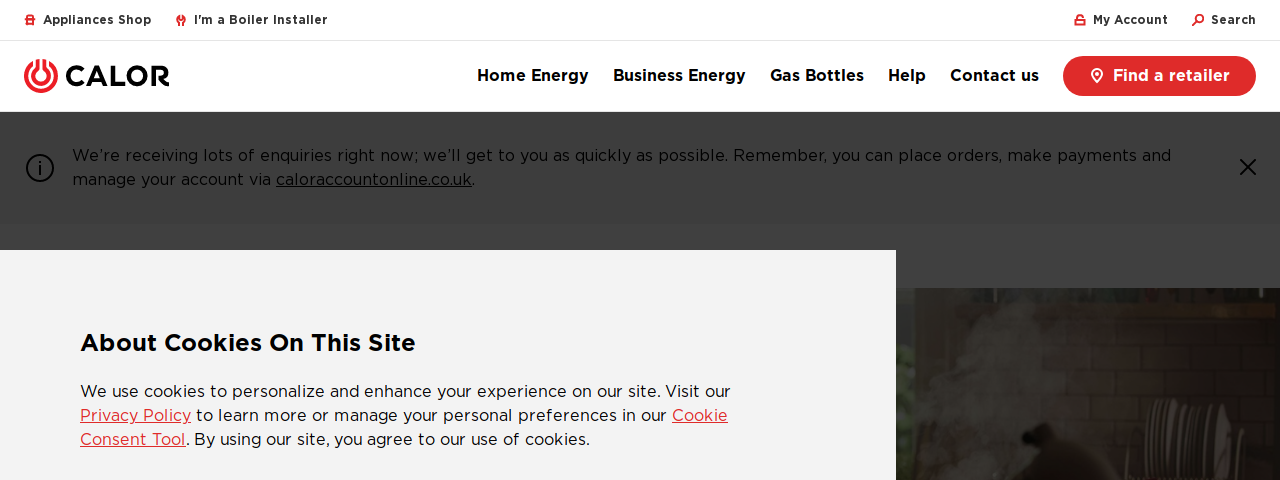Click the CALOR wordmark text

coord(118,76)
